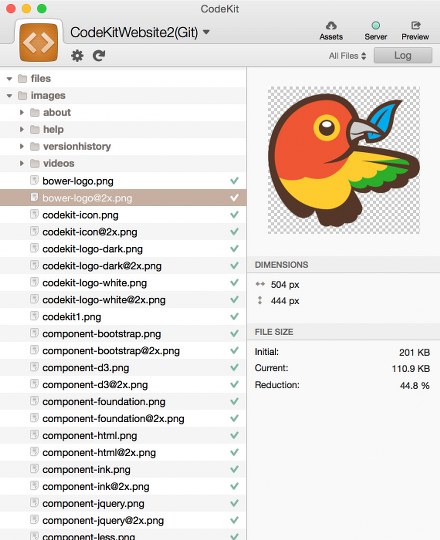This screenshot has width=440, height=540.
Task: Select the component-ink@2x.png file
Action: (x=96, y=487)
